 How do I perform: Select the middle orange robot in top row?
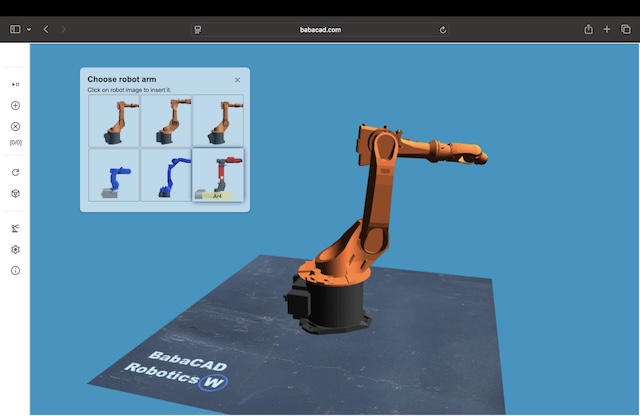(x=166, y=121)
